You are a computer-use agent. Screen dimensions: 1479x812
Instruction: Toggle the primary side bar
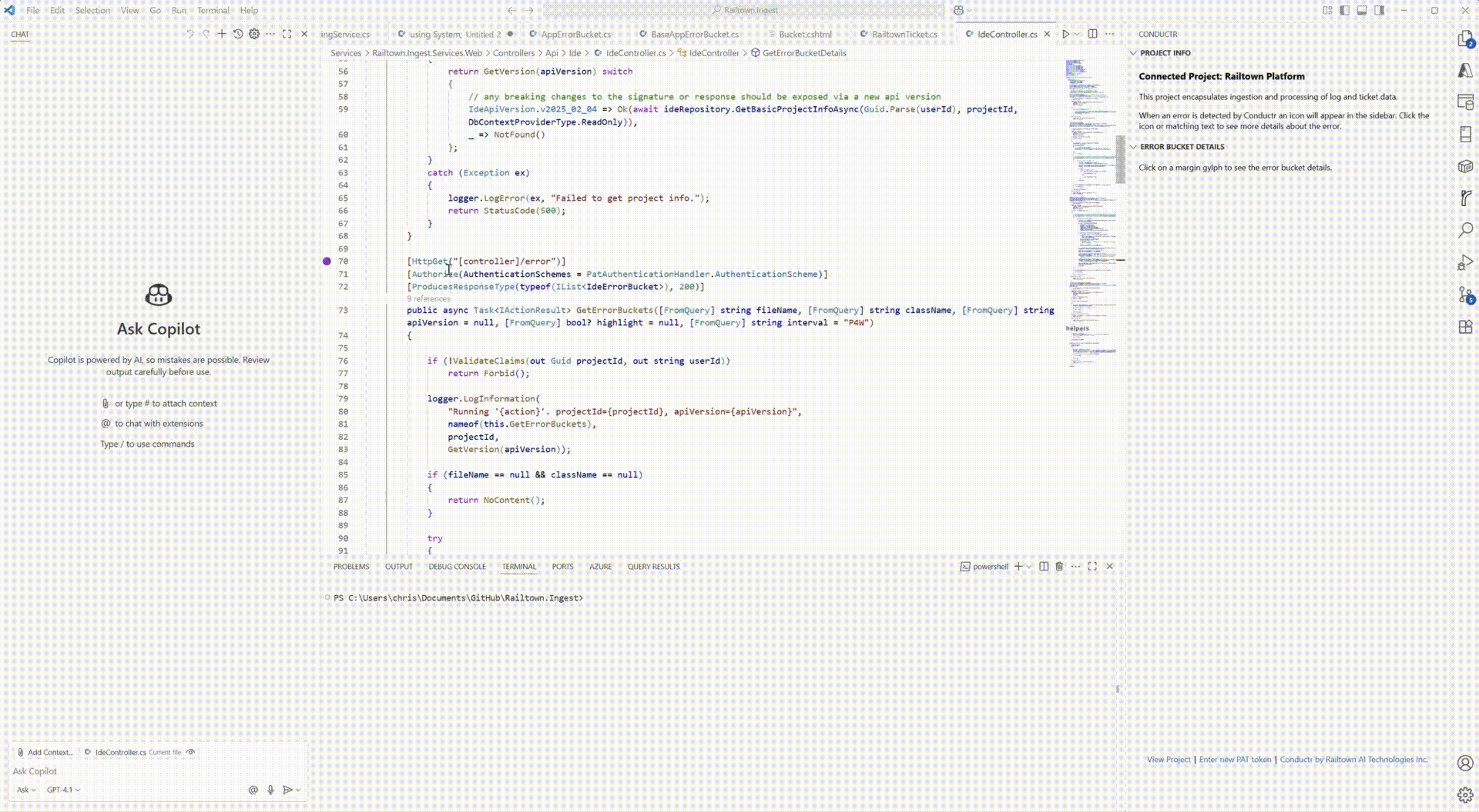pos(1345,10)
